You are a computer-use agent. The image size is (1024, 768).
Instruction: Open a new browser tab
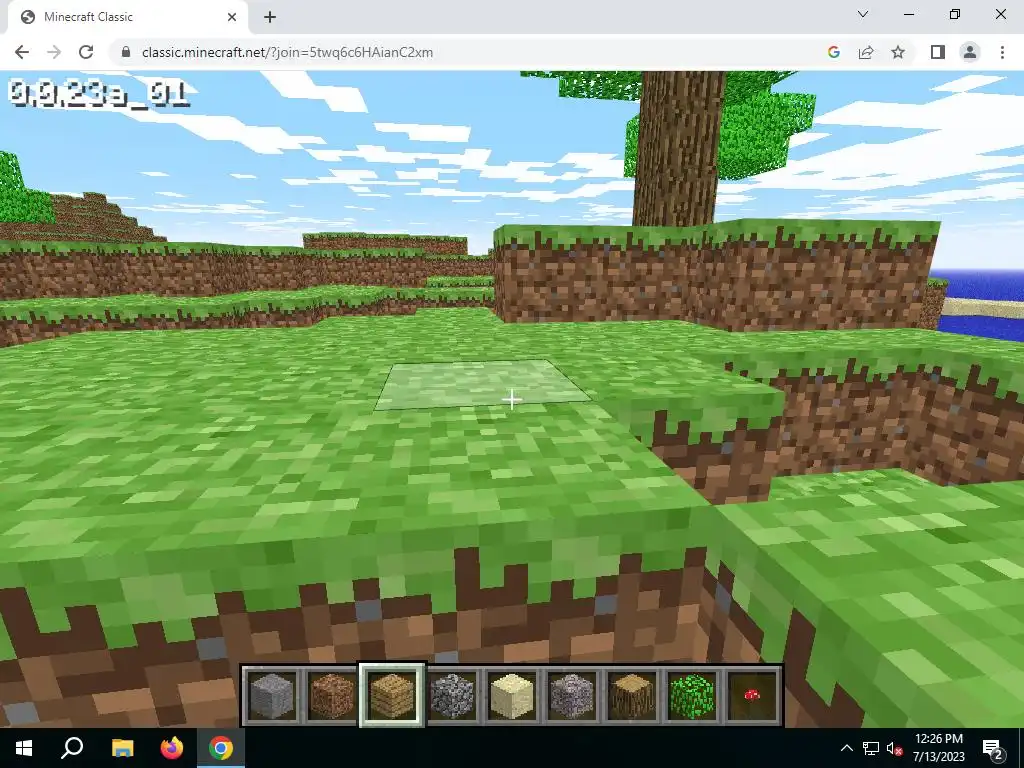point(270,17)
